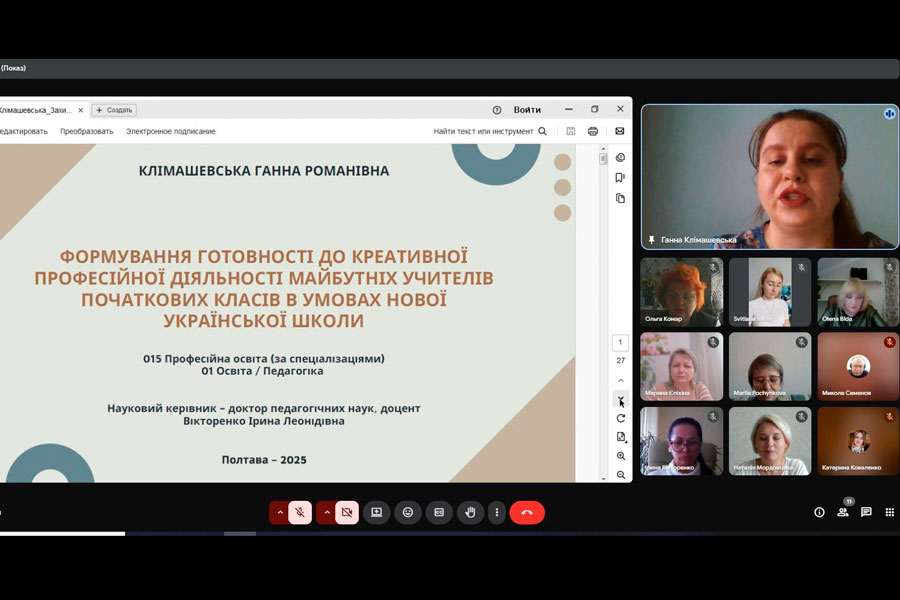Viewport: 900px width, 600px height.
Task: Click the text 01 Освіта / Педагогіка
Action: tap(262, 371)
